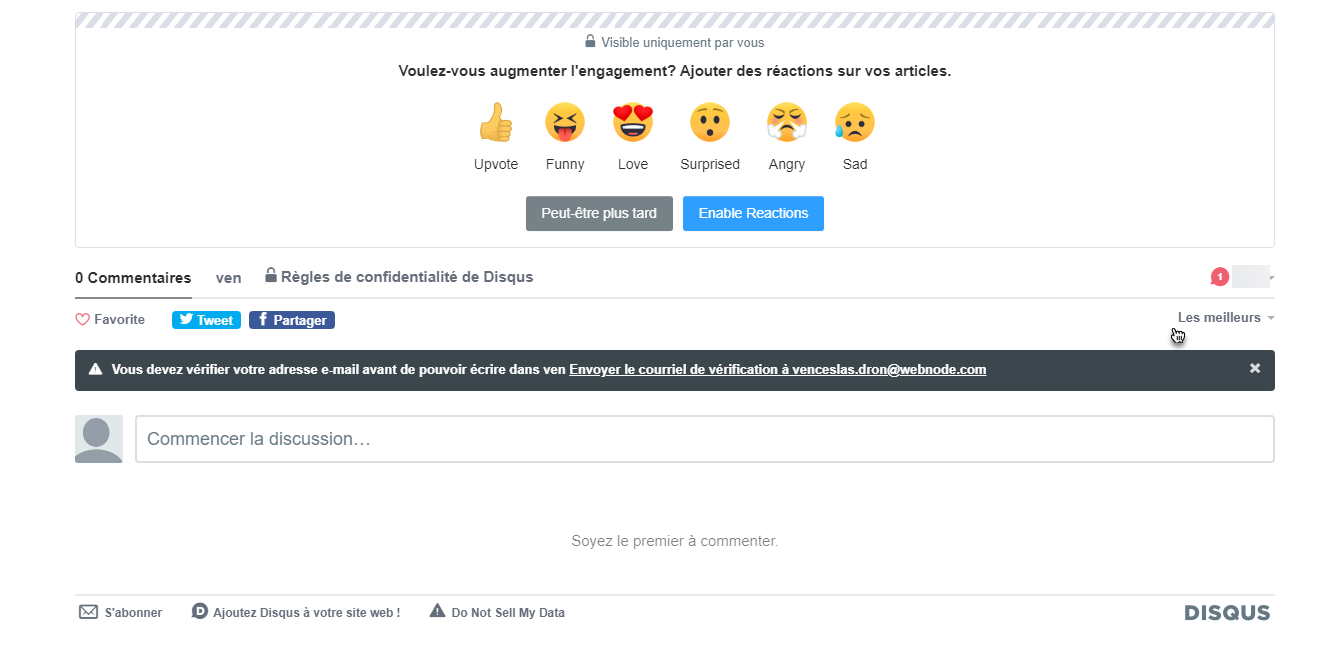Switch to the 0 Commentaires tab
This screenshot has width=1344, height=645.
(133, 278)
